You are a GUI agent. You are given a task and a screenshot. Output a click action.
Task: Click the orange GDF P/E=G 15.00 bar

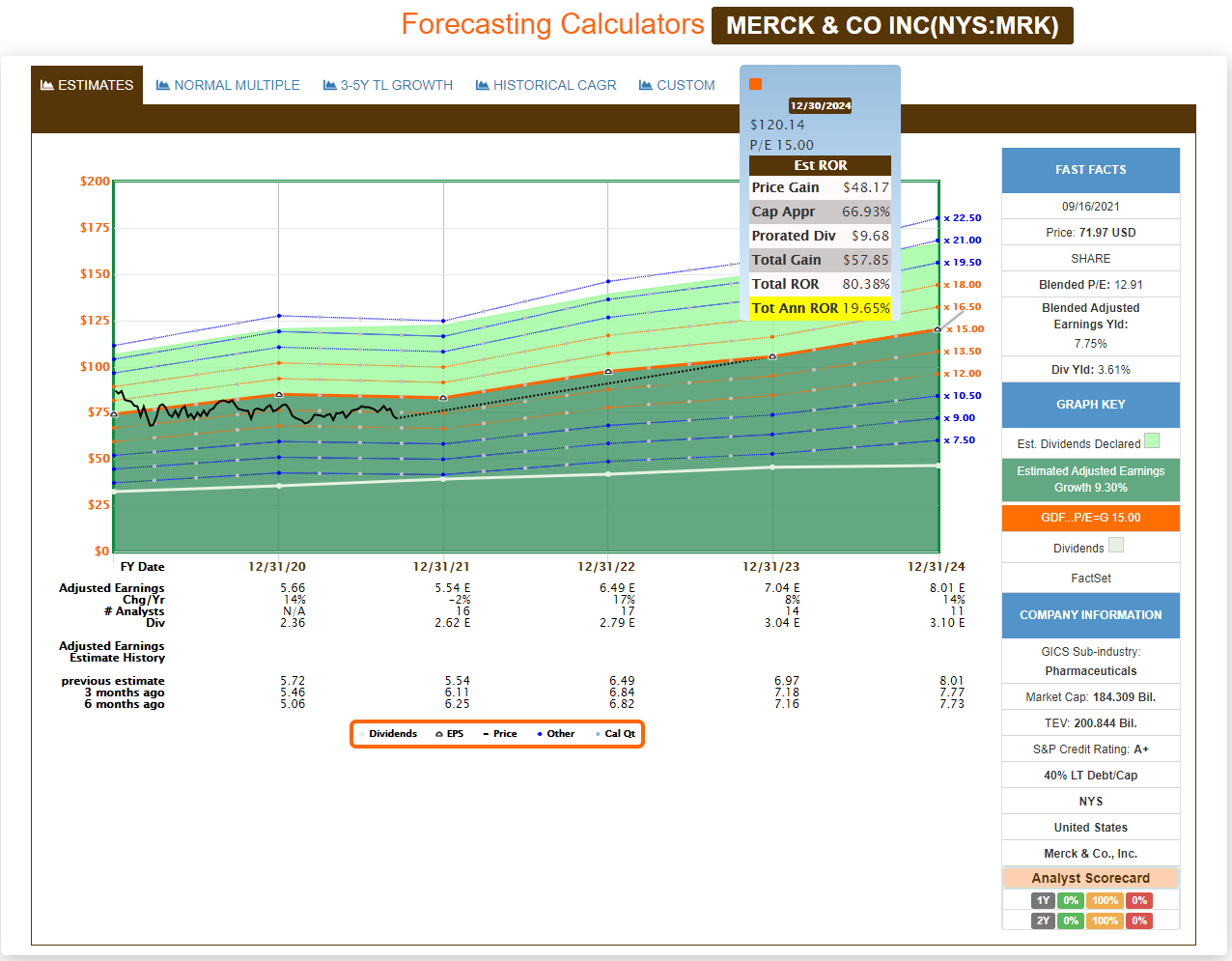(x=1090, y=518)
